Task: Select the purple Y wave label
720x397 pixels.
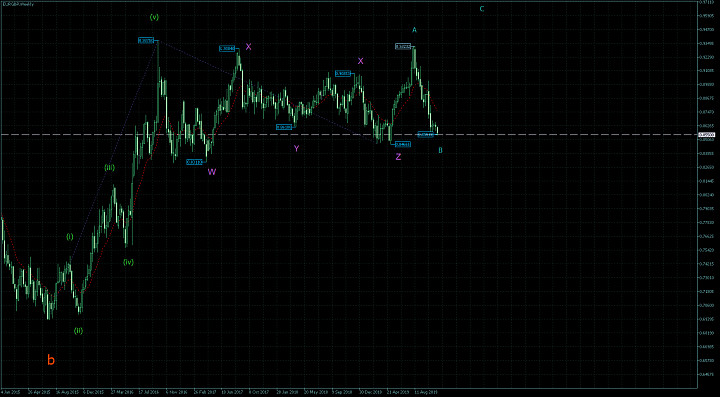Action: click(x=297, y=148)
